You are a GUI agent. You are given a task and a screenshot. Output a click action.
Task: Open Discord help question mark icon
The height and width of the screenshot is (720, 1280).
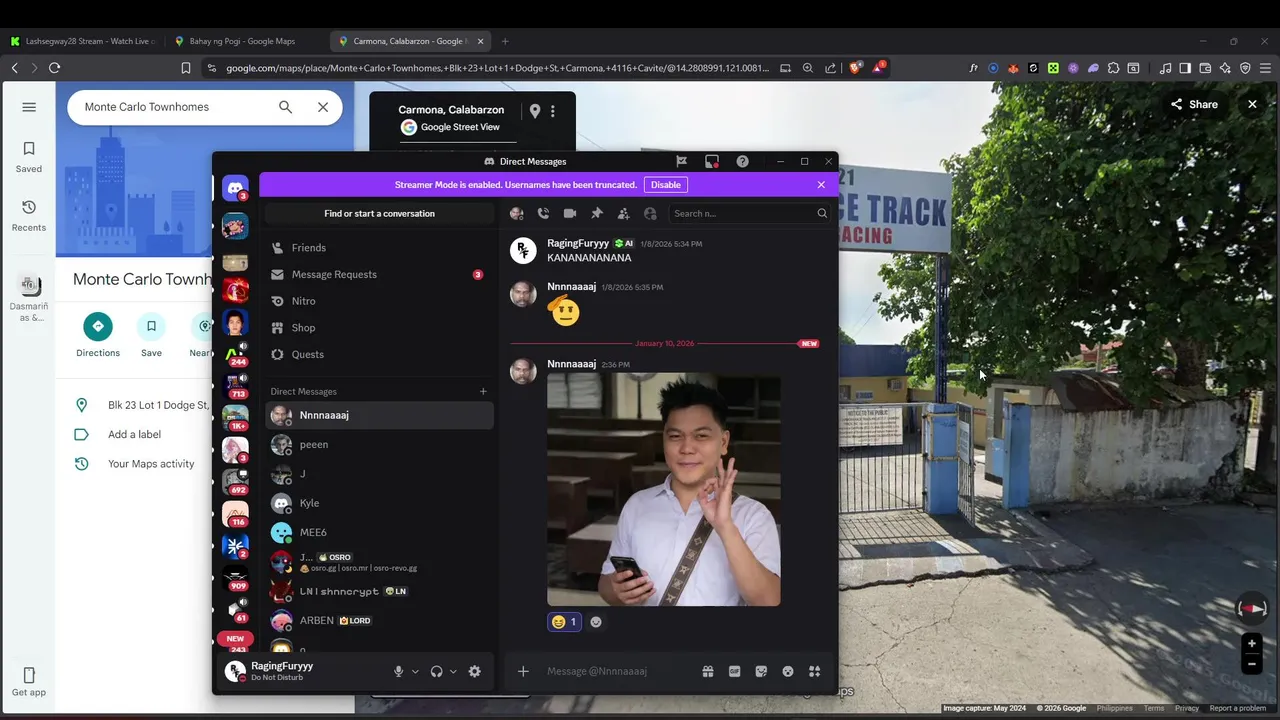click(x=742, y=161)
